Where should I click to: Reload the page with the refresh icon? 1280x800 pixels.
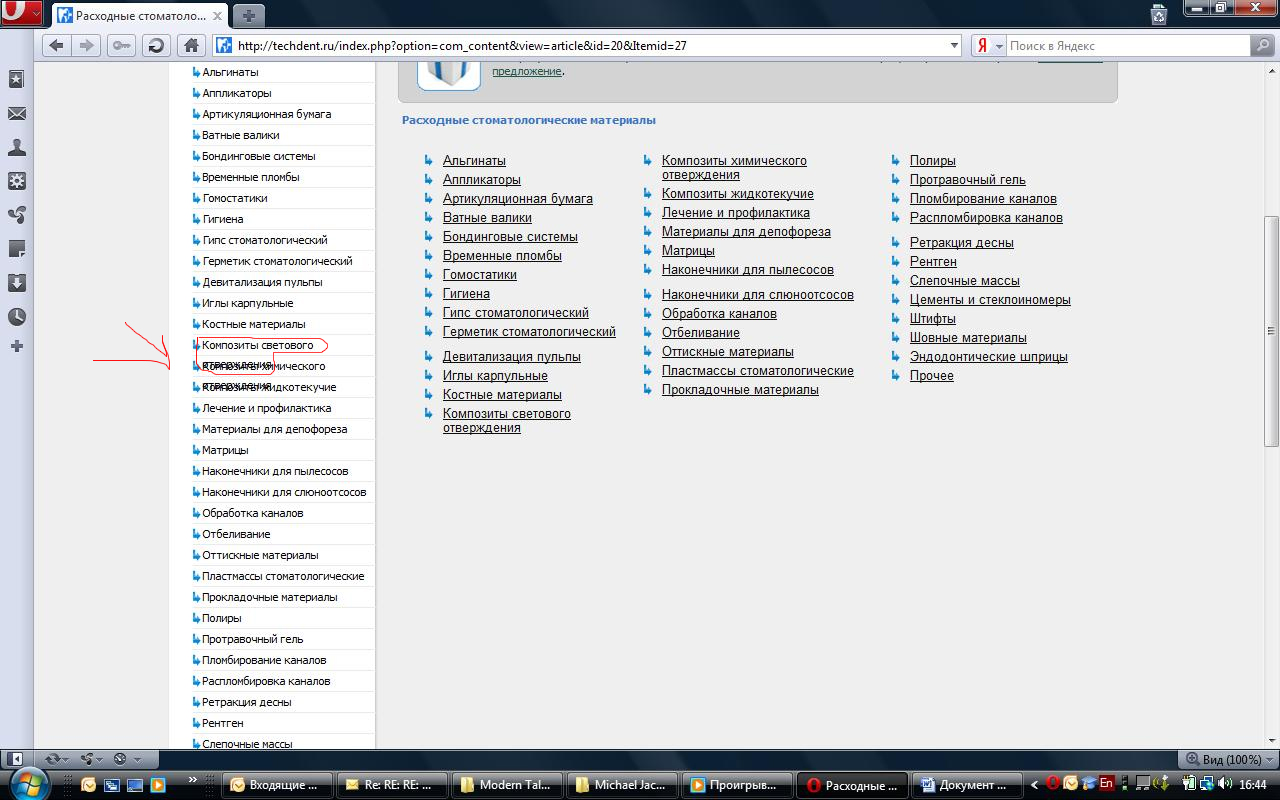155,46
